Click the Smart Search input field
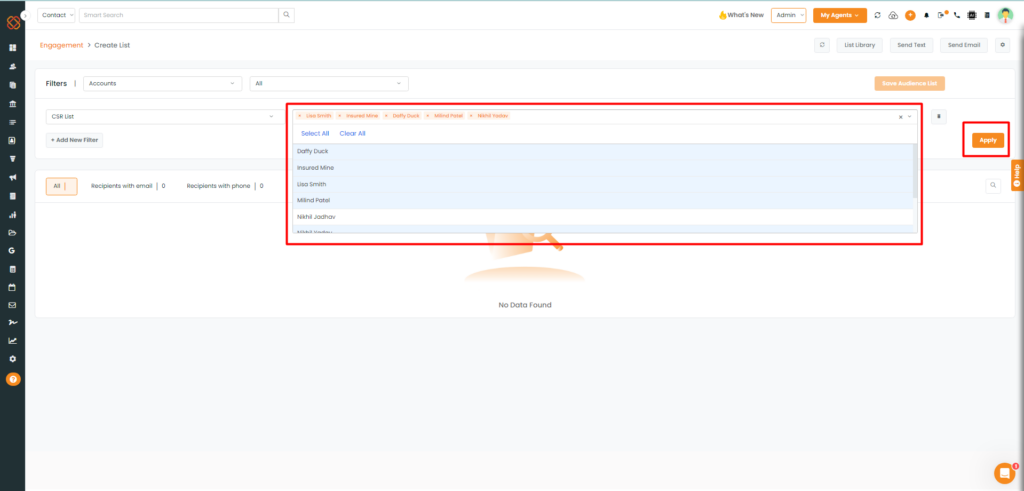 (x=179, y=15)
